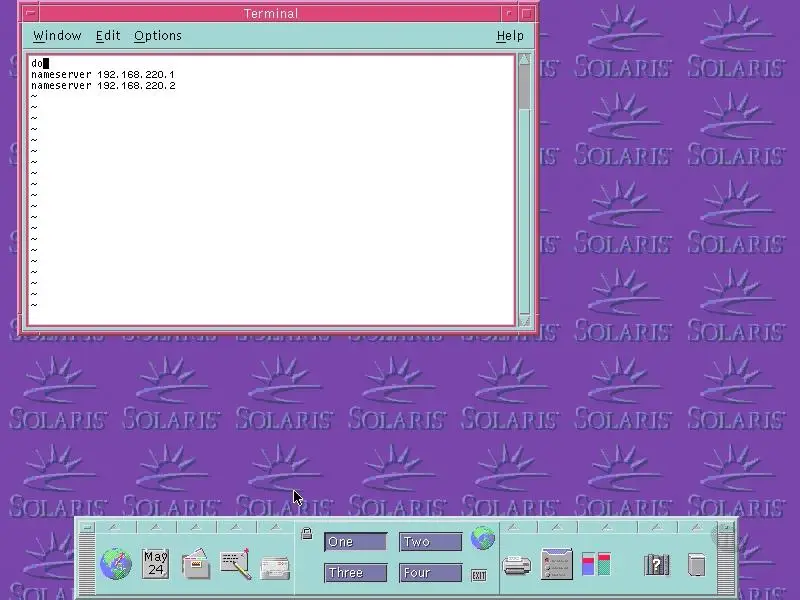Screen dimensions: 800x600
Task: Expand the subpanel arrow above the Help icon
Action: point(657,527)
